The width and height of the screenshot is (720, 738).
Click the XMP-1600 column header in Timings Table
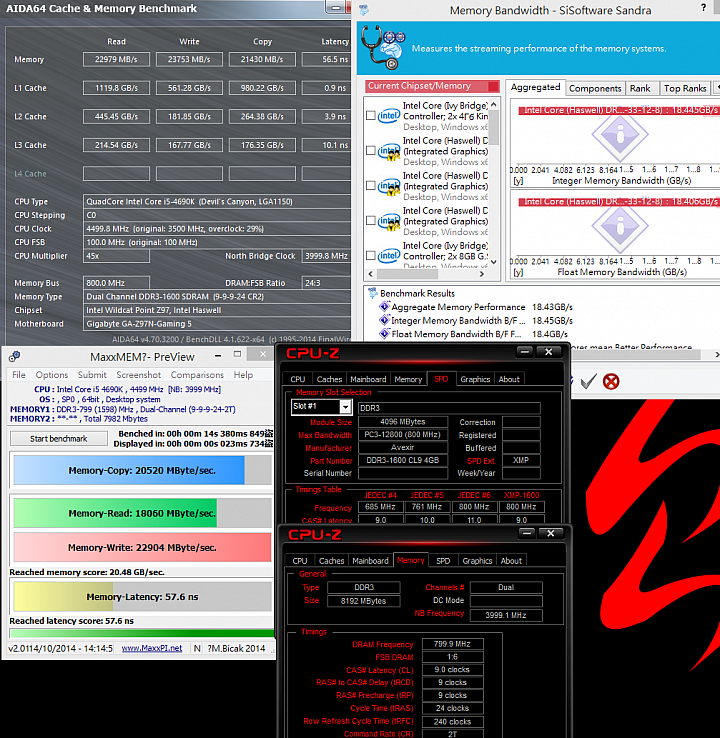tap(521, 495)
